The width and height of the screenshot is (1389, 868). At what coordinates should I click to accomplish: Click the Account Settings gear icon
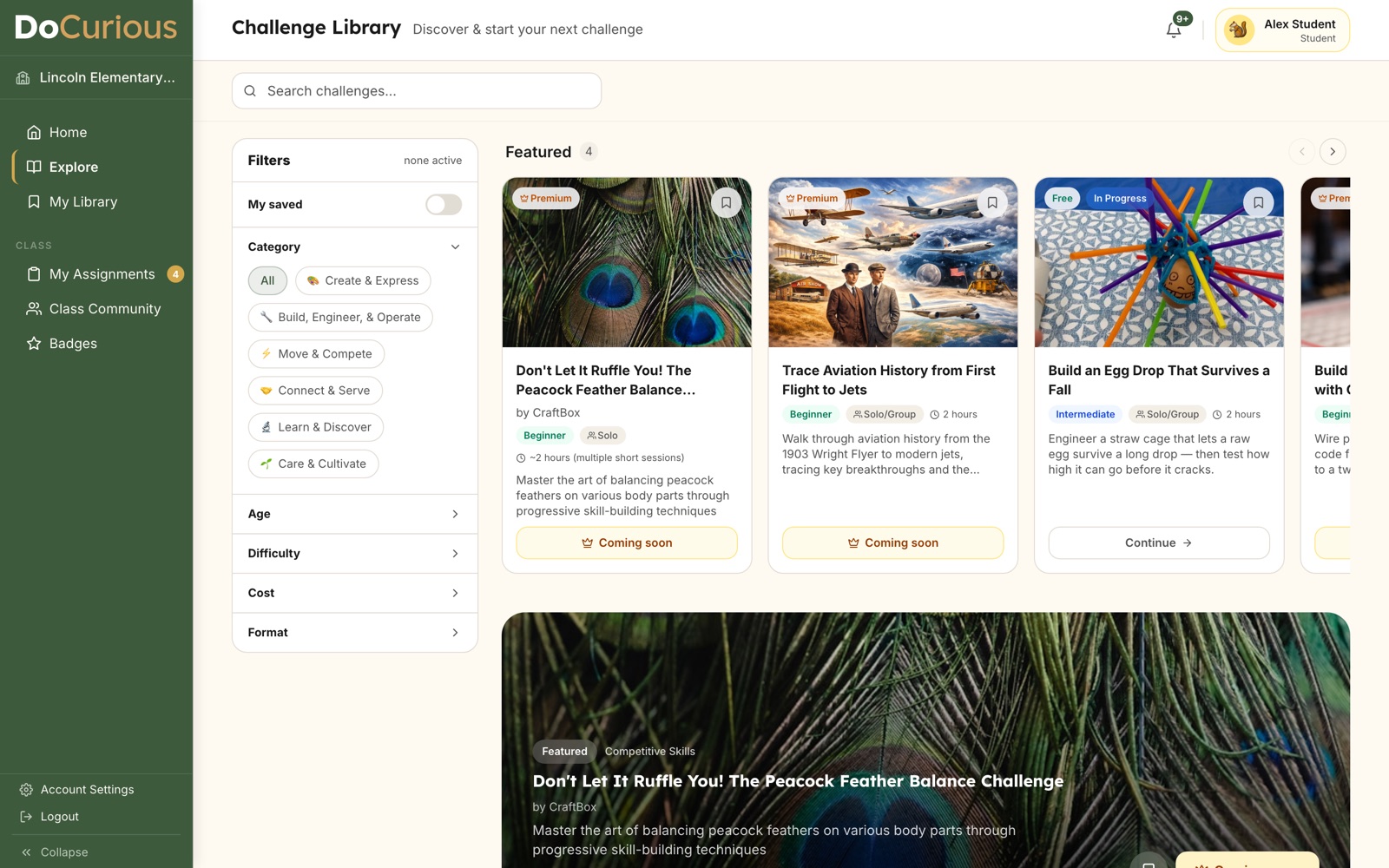coord(26,790)
